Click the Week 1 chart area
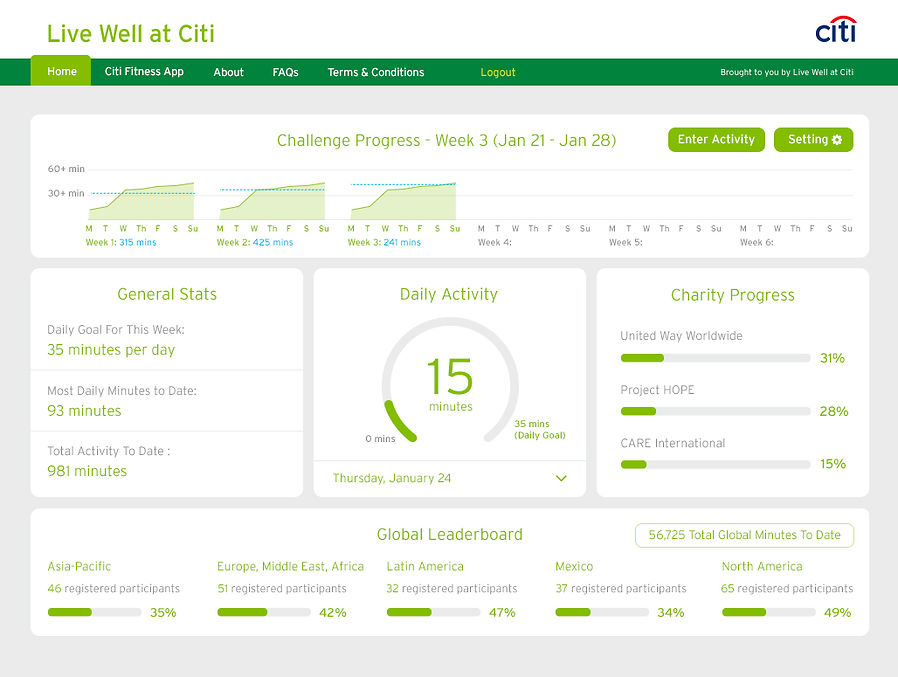This screenshot has height=677, width=898. [x=141, y=201]
